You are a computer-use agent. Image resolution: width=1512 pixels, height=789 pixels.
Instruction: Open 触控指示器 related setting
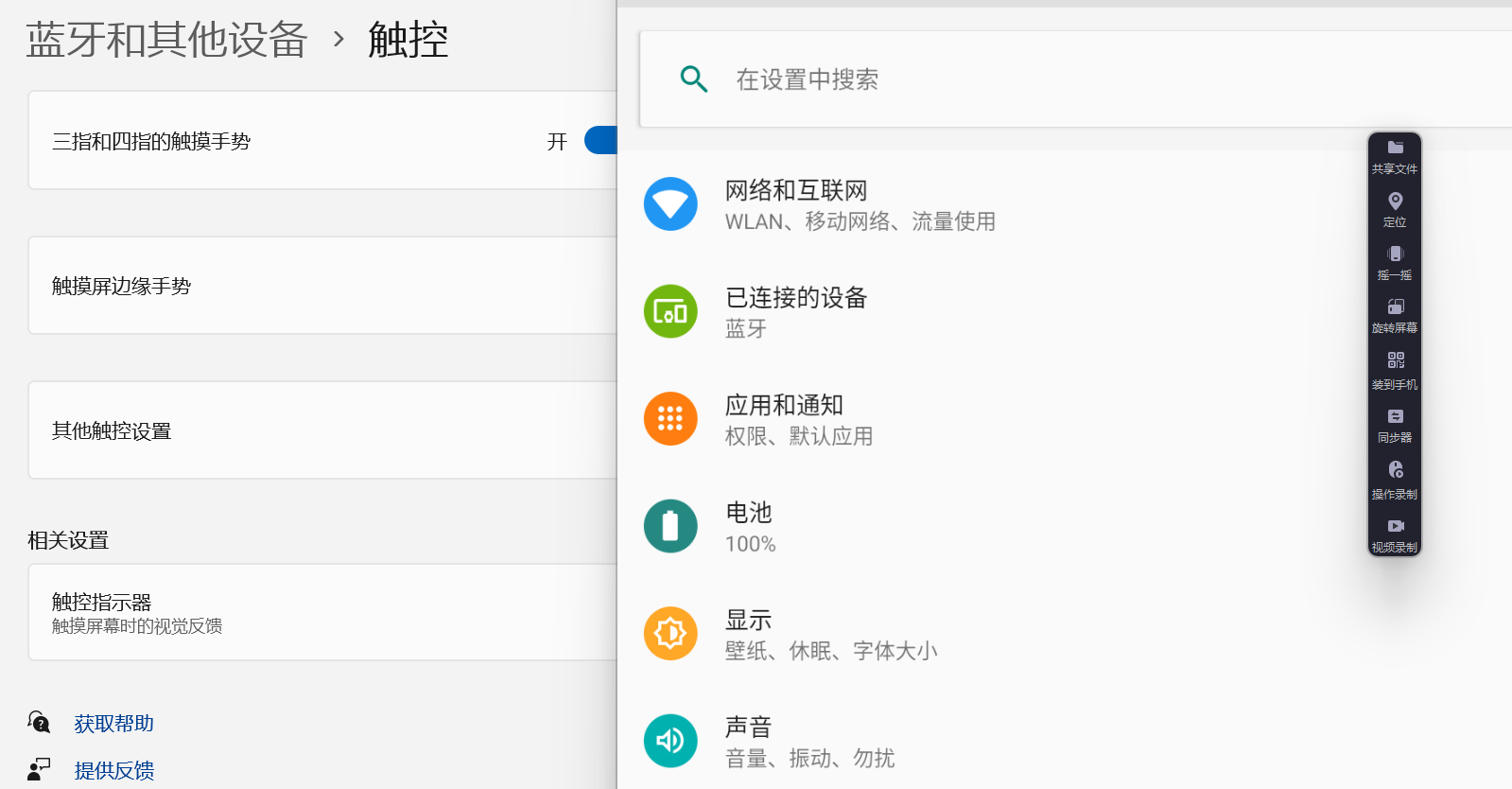(322, 612)
